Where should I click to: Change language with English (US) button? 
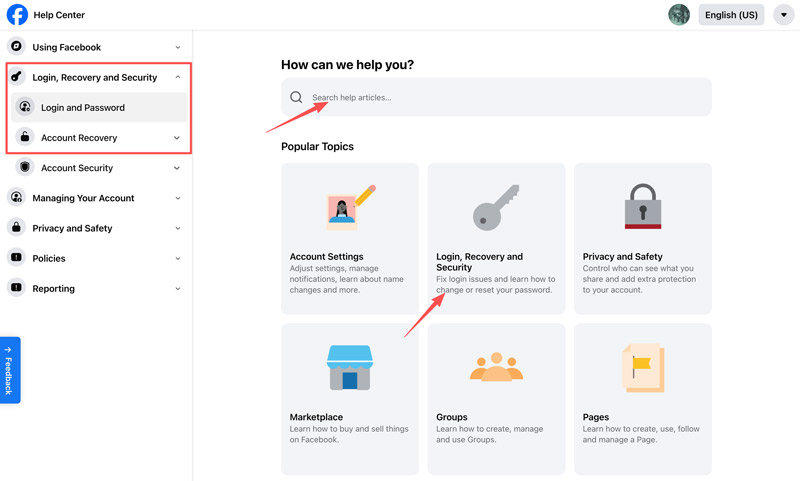731,15
